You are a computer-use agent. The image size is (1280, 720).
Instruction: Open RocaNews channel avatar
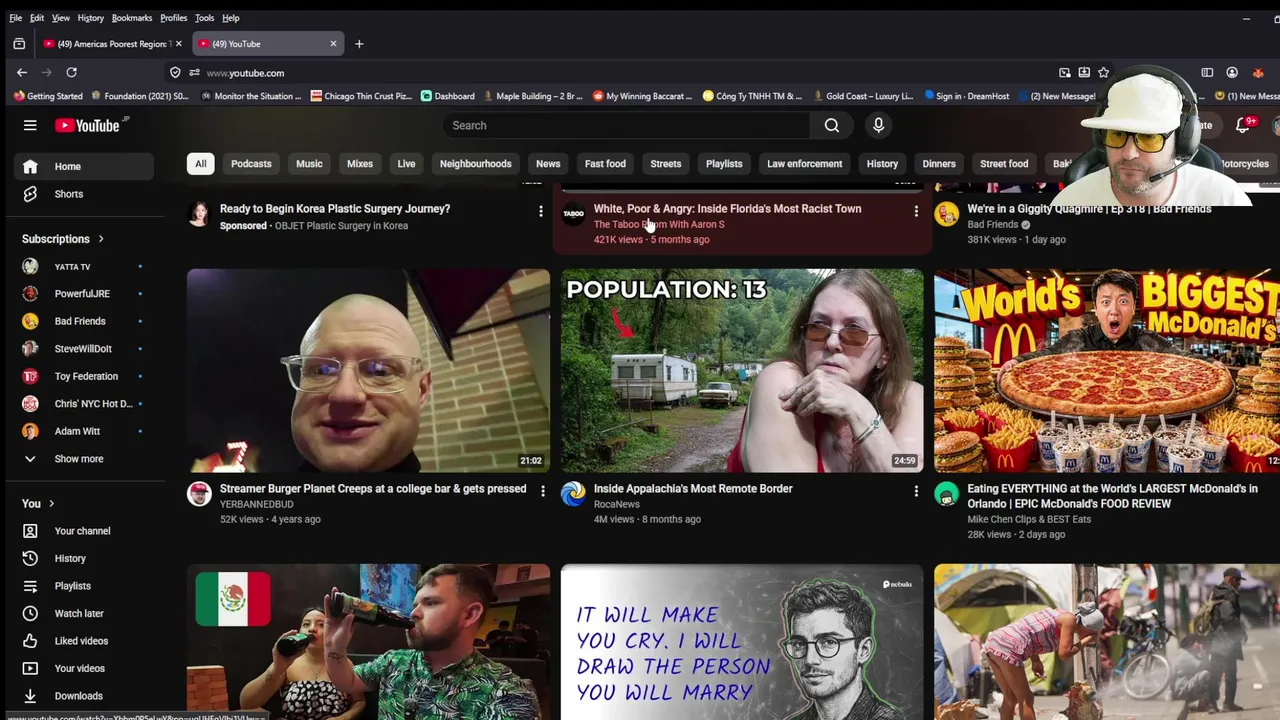coord(573,493)
